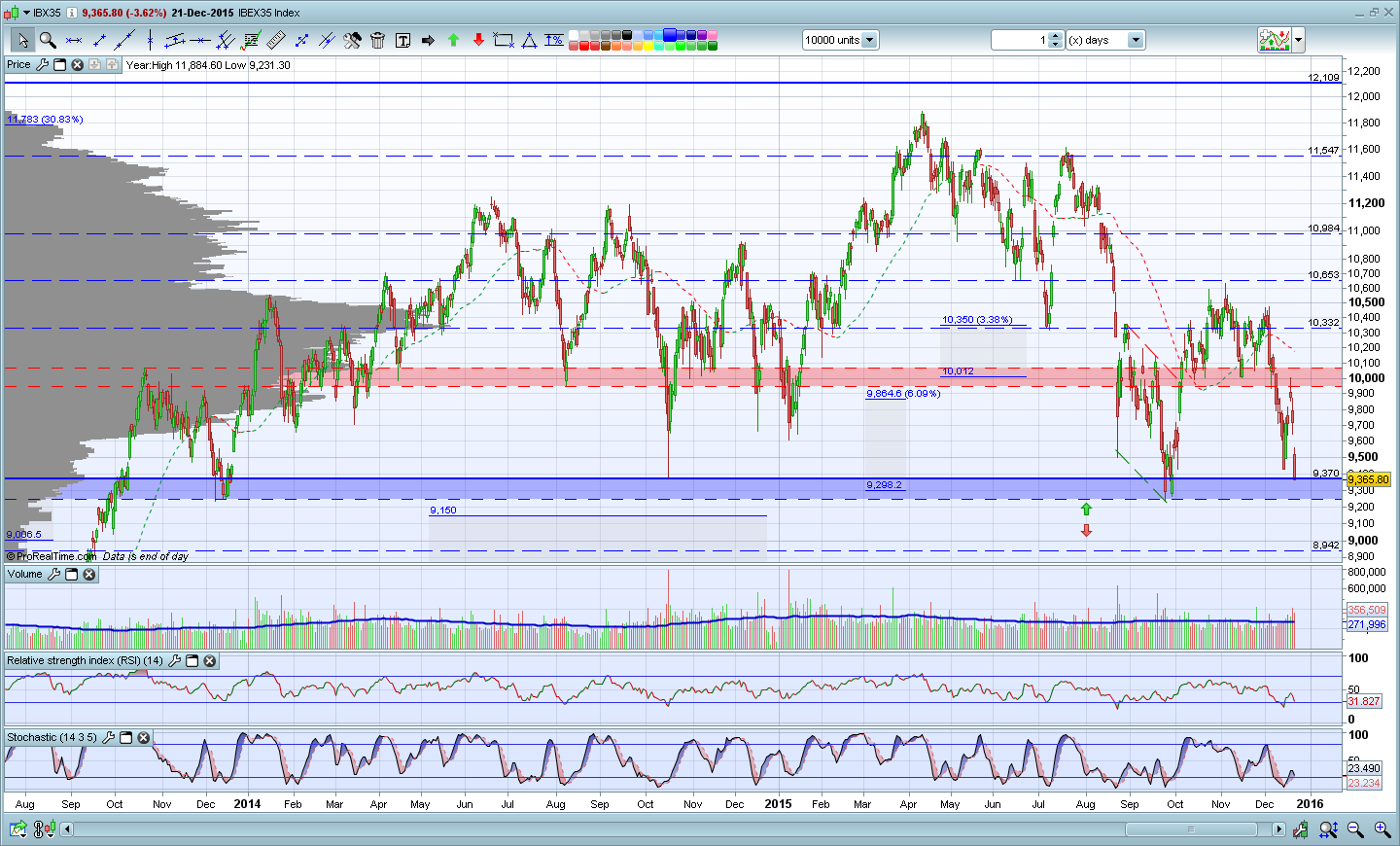Click the scroll left arrow on timeline scrollbar
This screenshot has height=846, width=1400.
coord(67,829)
